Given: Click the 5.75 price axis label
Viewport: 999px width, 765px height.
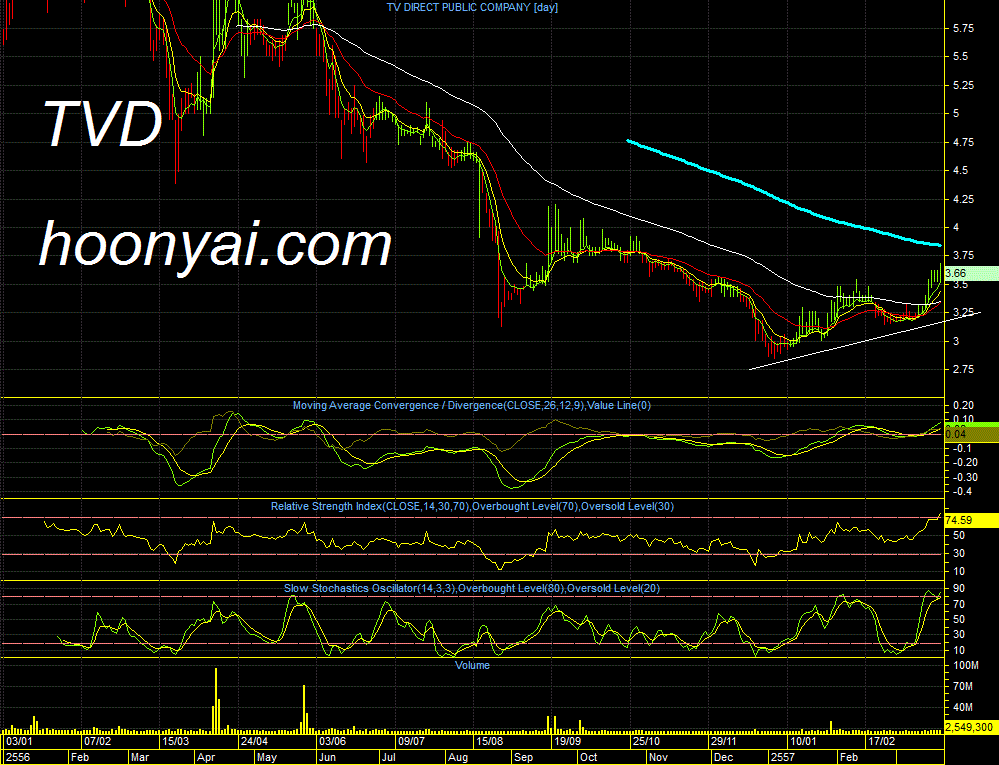Looking at the screenshot, I should (x=963, y=29).
